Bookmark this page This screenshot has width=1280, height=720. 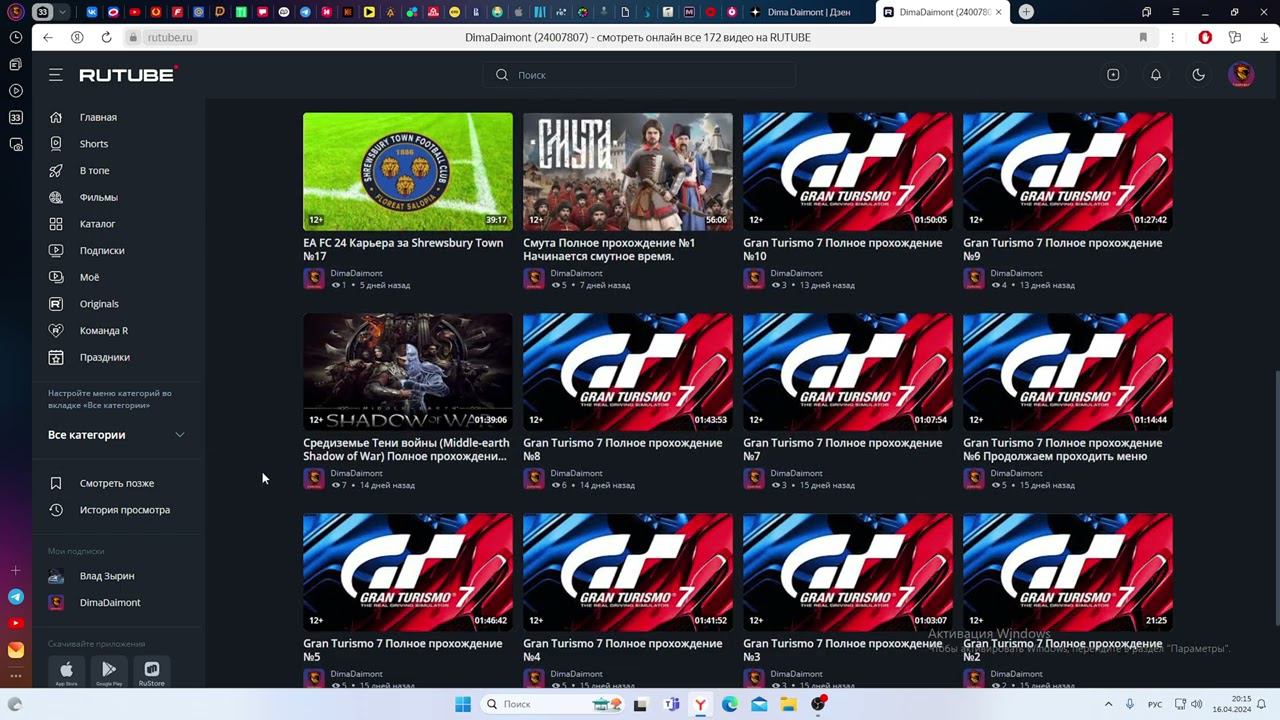coord(1143,37)
